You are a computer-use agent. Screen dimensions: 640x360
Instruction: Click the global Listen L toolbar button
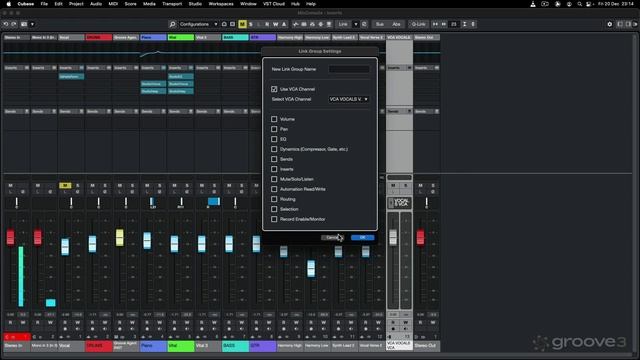pyautogui.click(x=259, y=24)
